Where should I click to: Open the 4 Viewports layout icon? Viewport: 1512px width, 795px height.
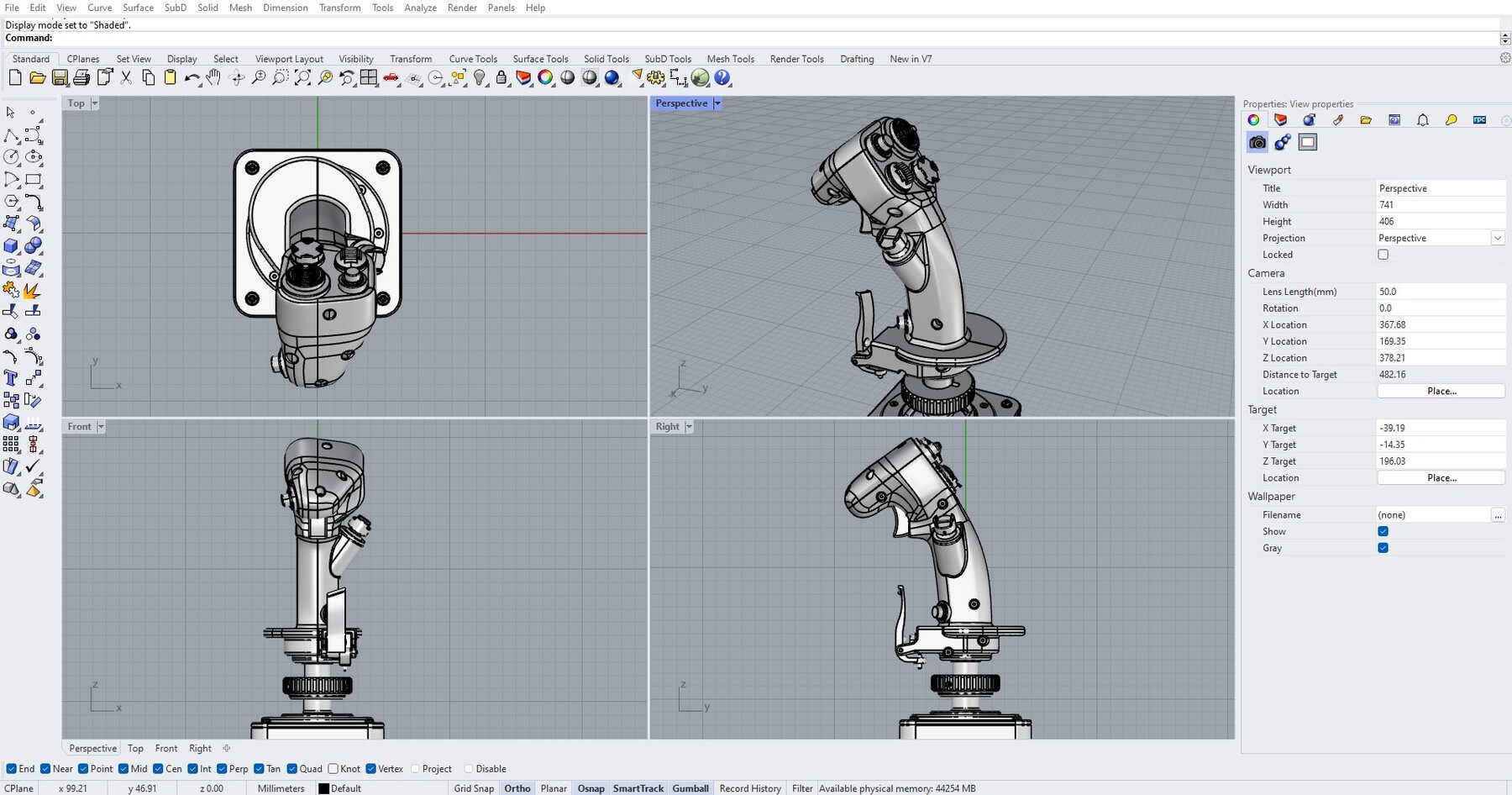pyautogui.click(x=370, y=77)
